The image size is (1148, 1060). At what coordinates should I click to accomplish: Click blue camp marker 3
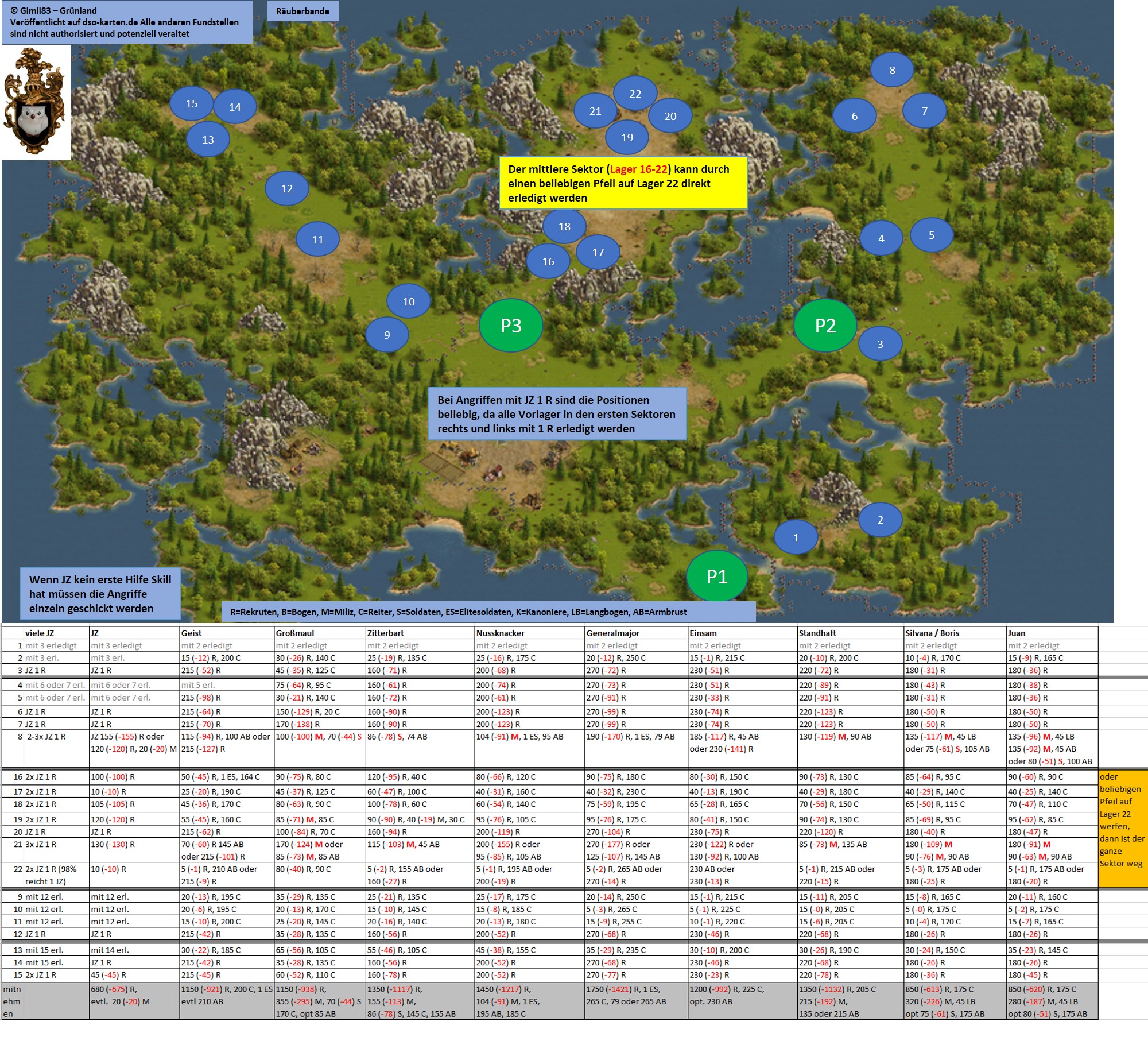coord(880,344)
